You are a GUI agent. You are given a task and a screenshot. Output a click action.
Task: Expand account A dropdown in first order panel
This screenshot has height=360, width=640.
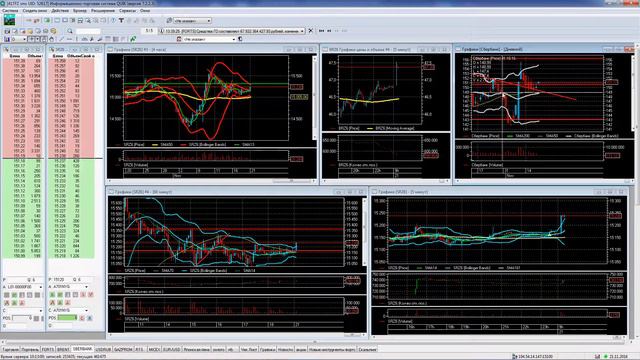[40, 287]
